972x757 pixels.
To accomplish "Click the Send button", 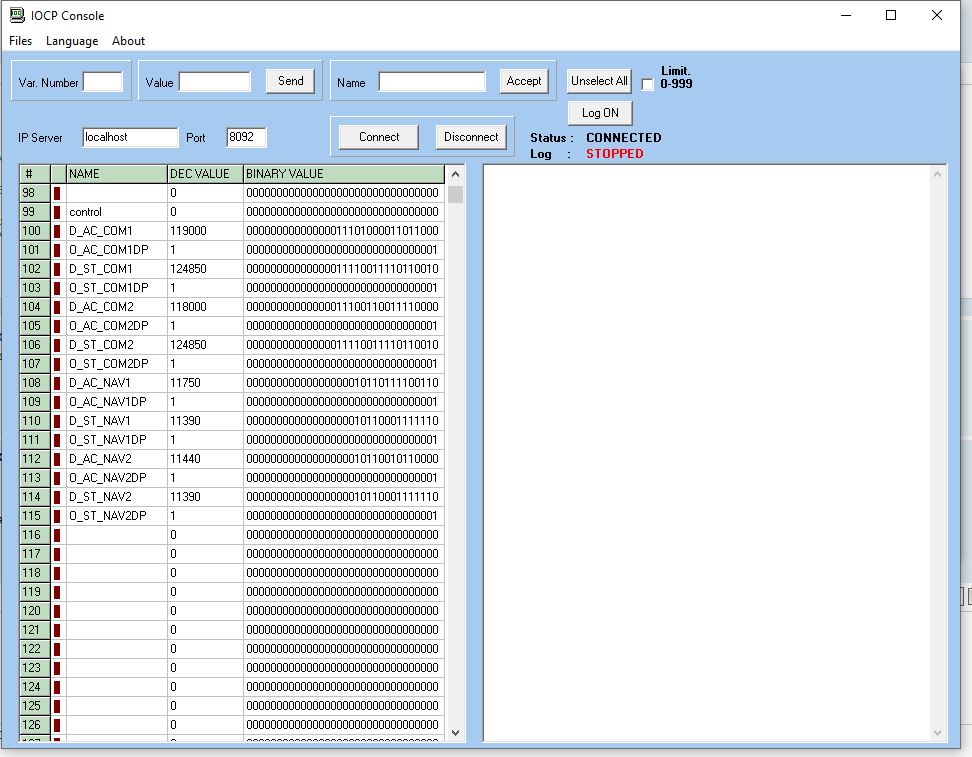I will point(289,81).
